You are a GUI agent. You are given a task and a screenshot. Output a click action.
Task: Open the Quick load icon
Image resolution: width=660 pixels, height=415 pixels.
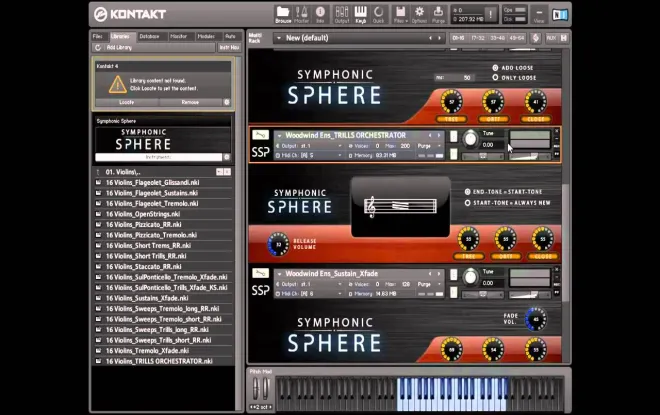click(x=378, y=14)
